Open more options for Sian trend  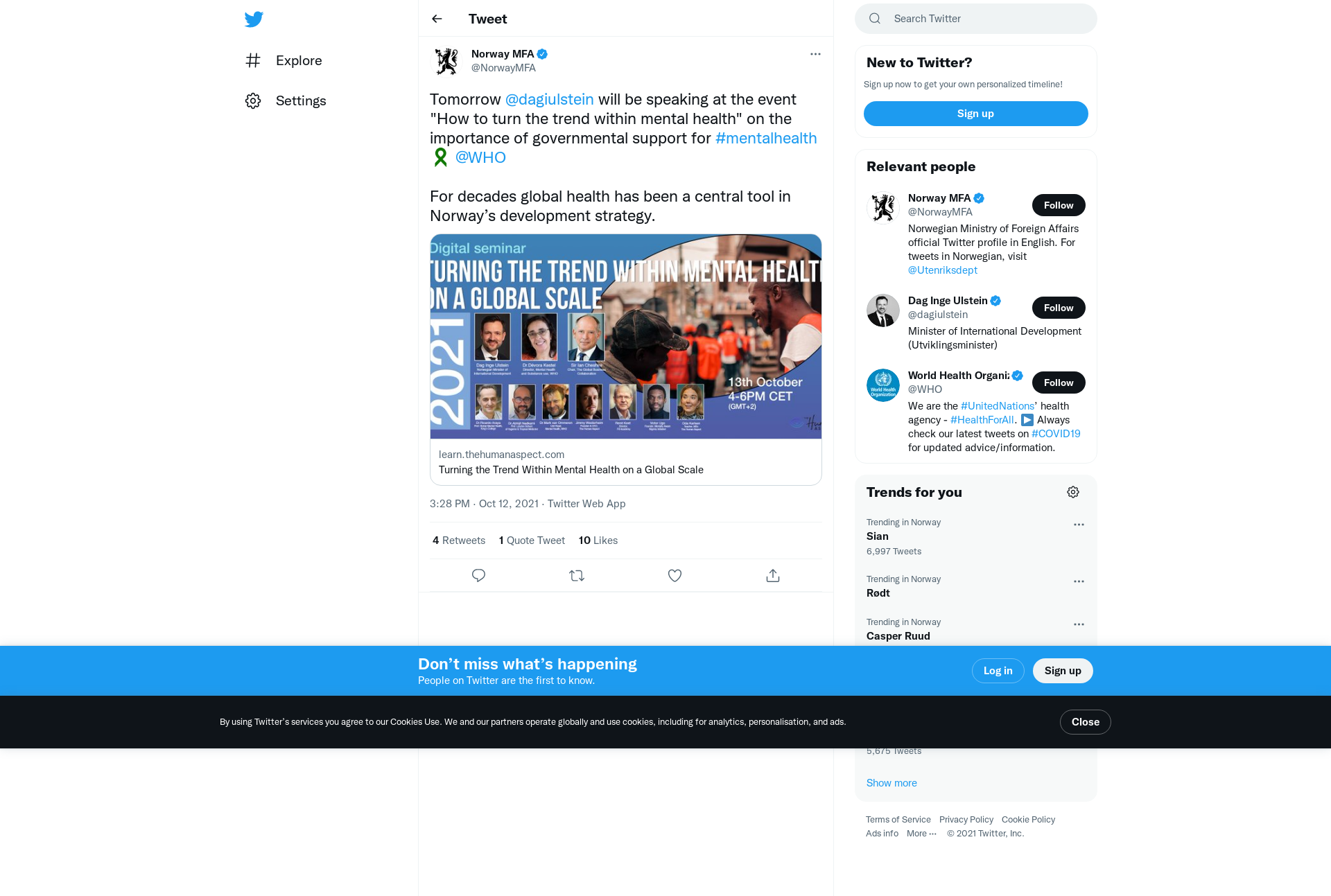(1079, 525)
